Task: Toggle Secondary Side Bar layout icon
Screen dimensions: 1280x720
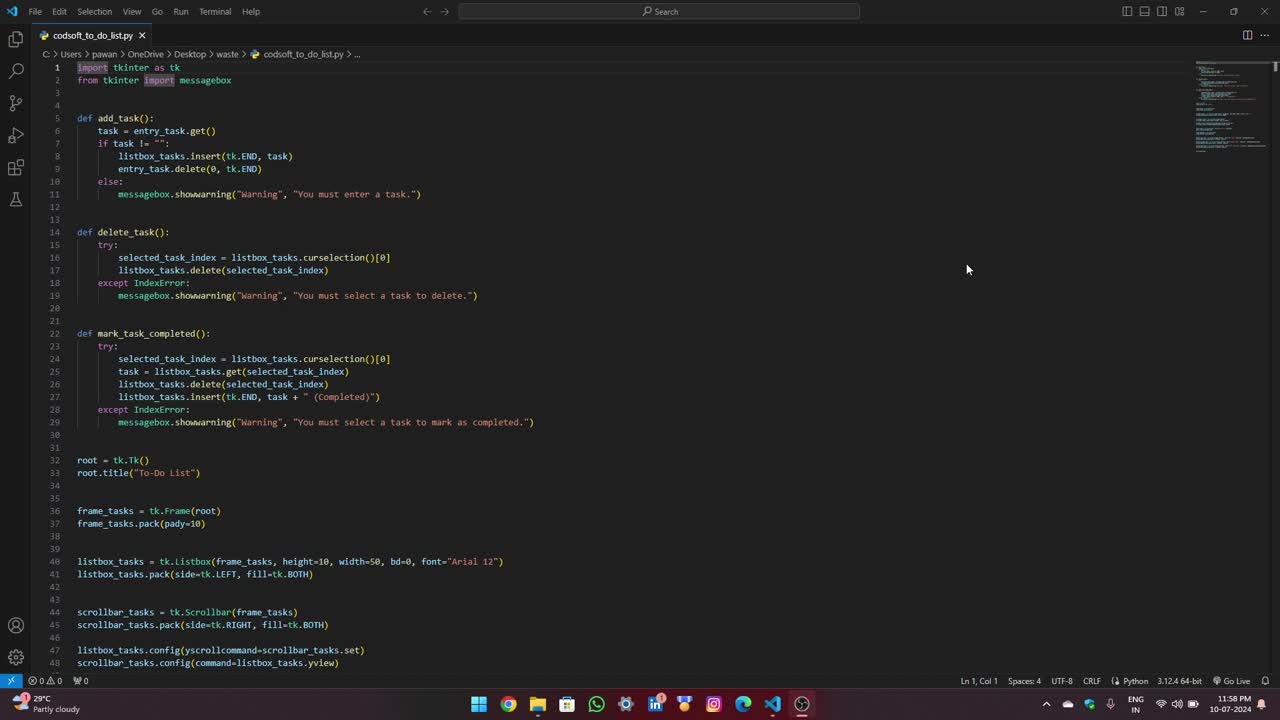Action: (1162, 11)
